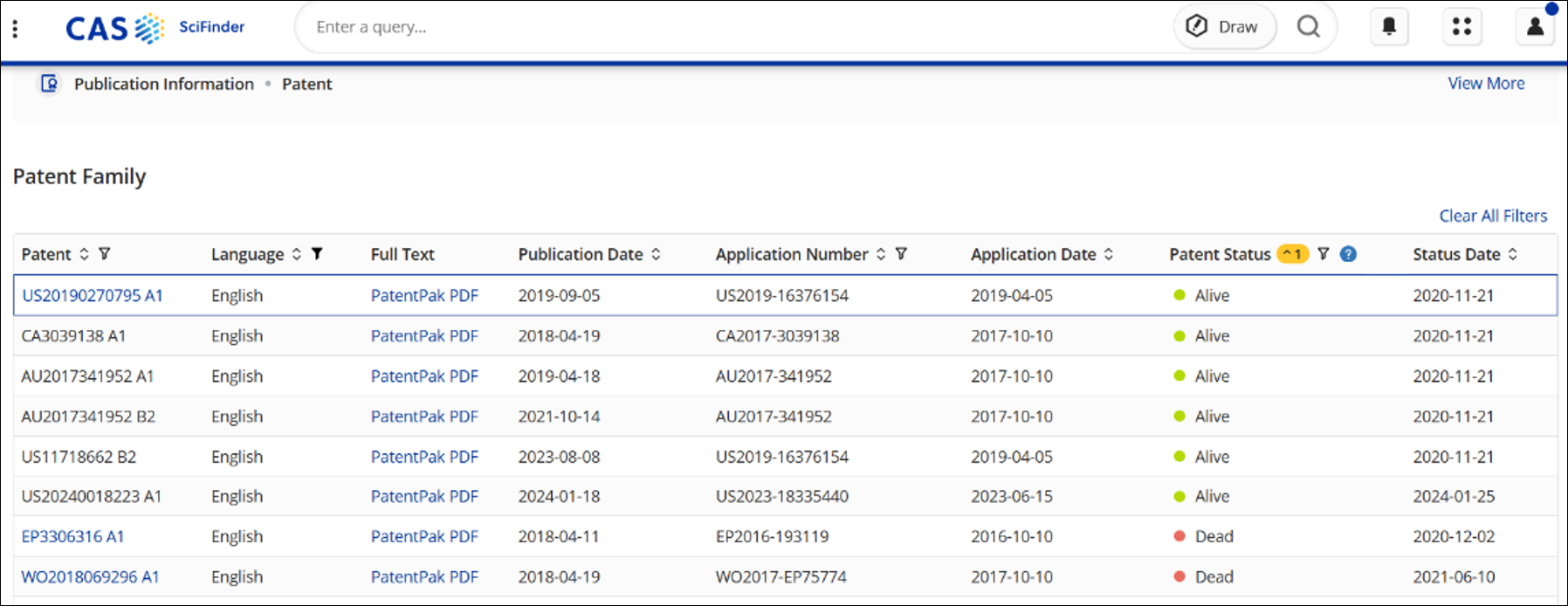Click Alive status of US20240018223 A1
The width and height of the screenshot is (1568, 606).
coord(1202,497)
